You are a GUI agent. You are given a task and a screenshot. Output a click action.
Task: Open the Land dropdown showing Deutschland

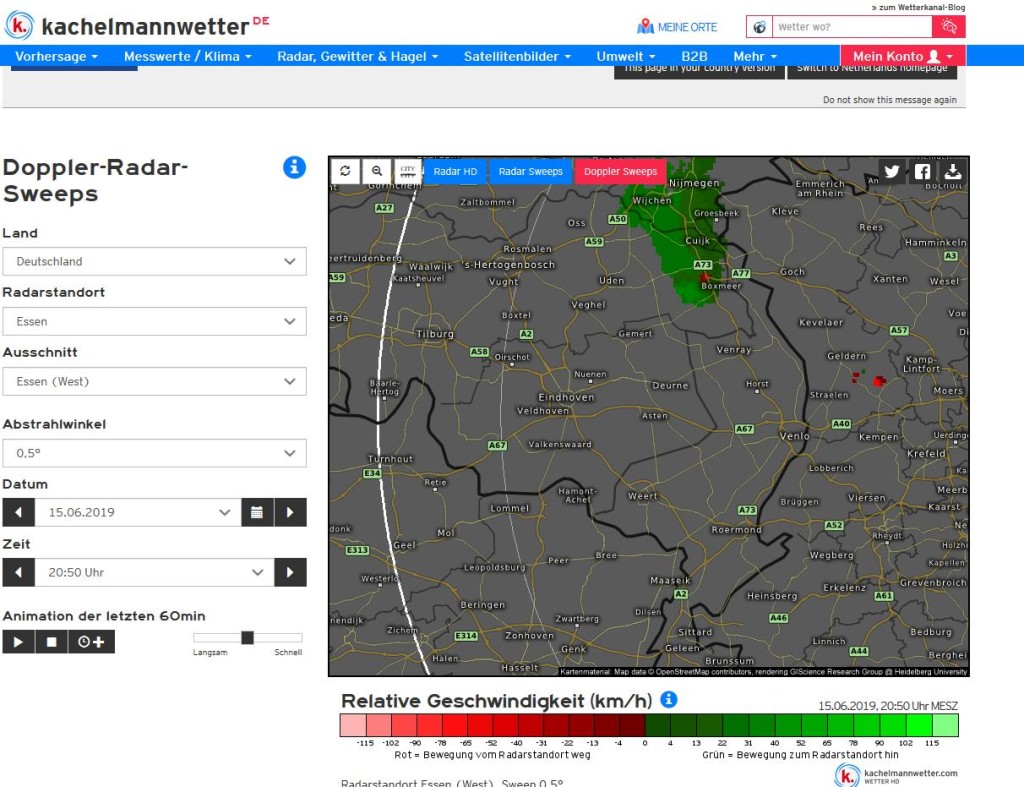coord(154,261)
